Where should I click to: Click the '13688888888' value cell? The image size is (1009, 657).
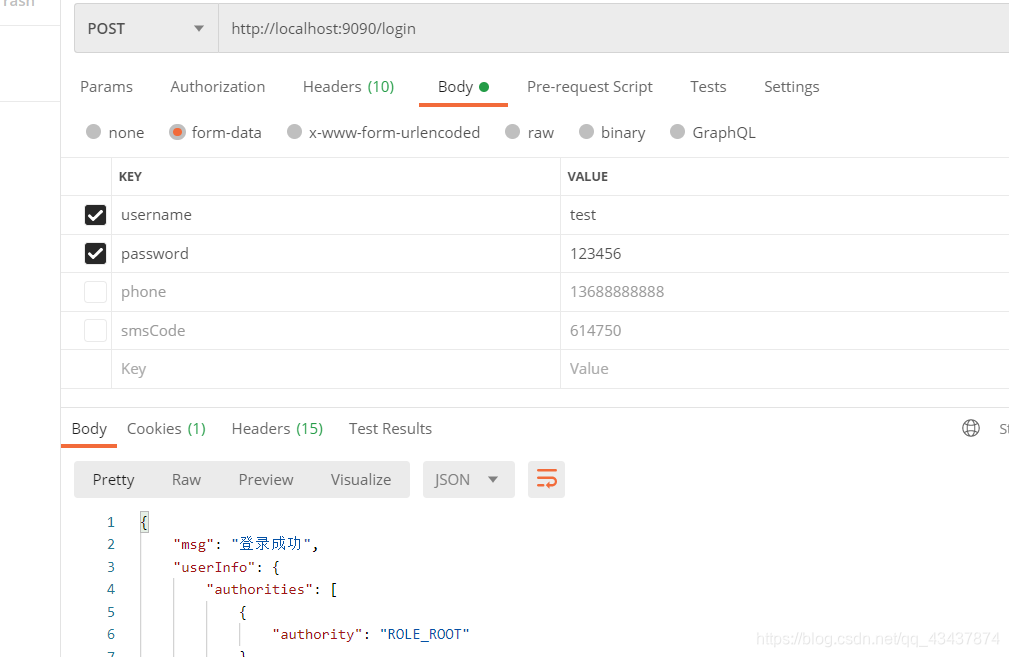point(784,292)
